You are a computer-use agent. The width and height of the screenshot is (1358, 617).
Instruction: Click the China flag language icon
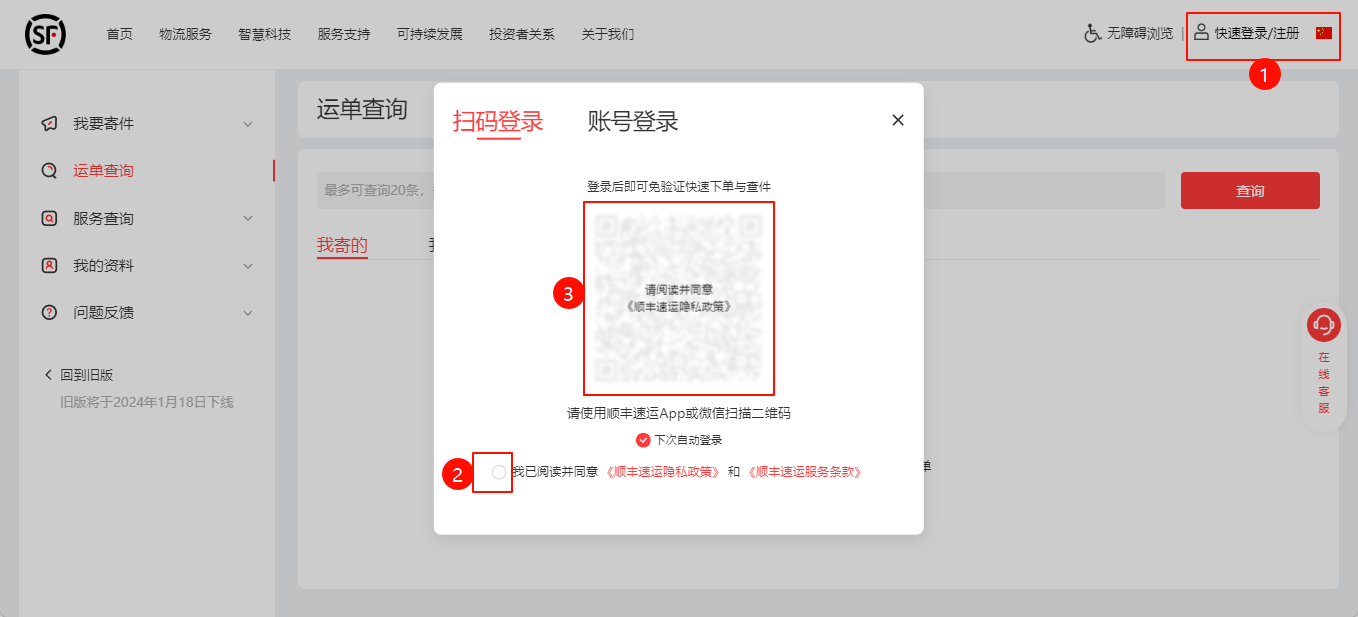(1324, 33)
